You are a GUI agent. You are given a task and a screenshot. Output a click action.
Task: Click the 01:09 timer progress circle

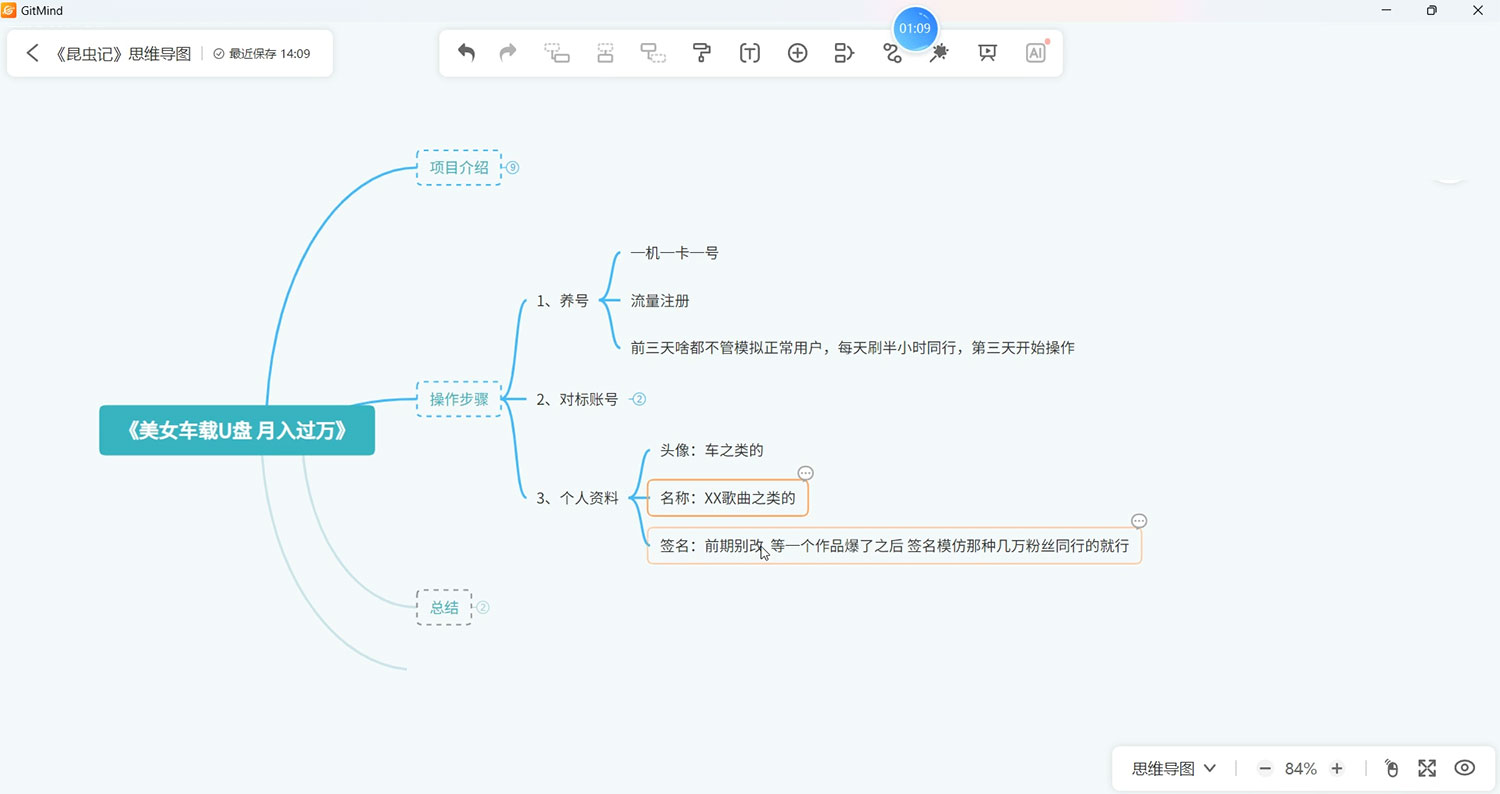[915, 28]
